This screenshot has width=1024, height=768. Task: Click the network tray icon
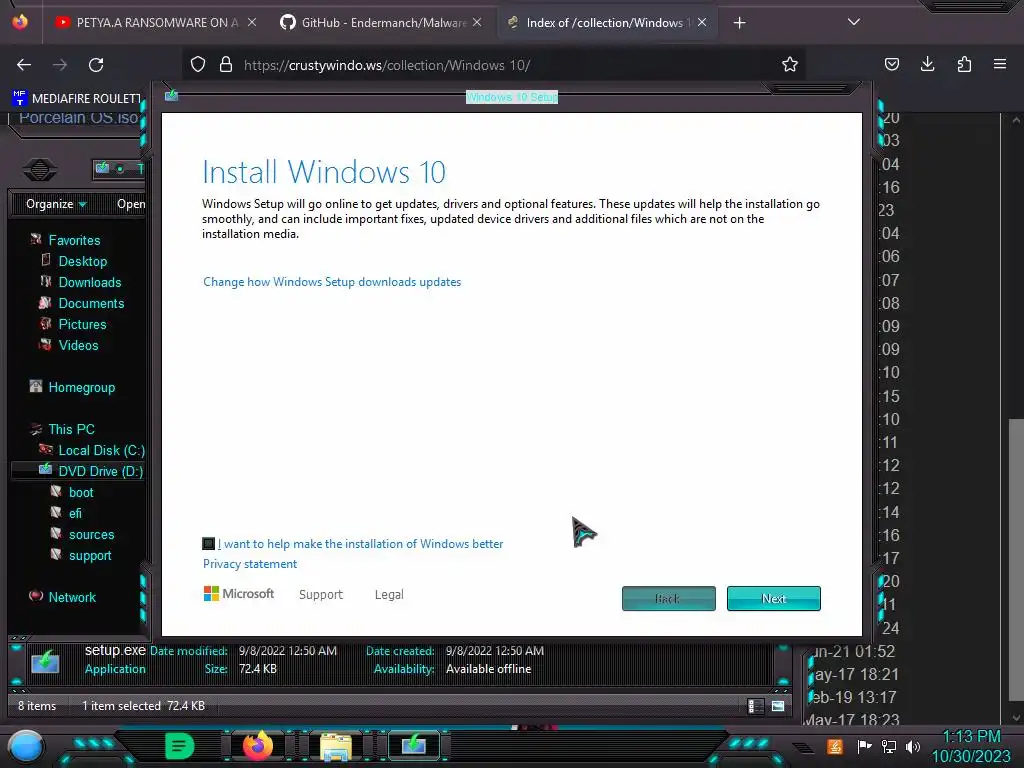click(888, 746)
